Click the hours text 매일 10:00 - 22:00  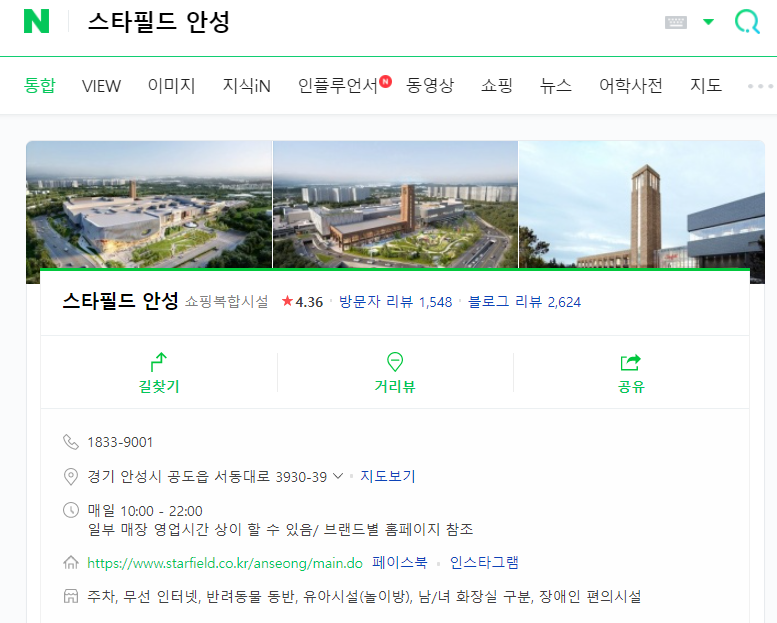coord(145,511)
